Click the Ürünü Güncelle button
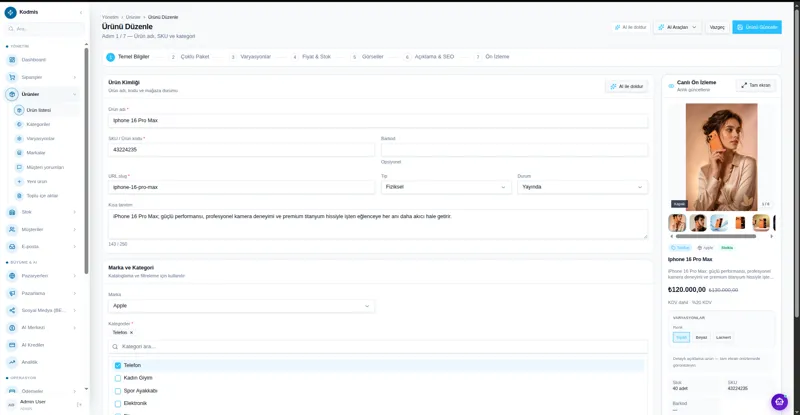 click(757, 27)
